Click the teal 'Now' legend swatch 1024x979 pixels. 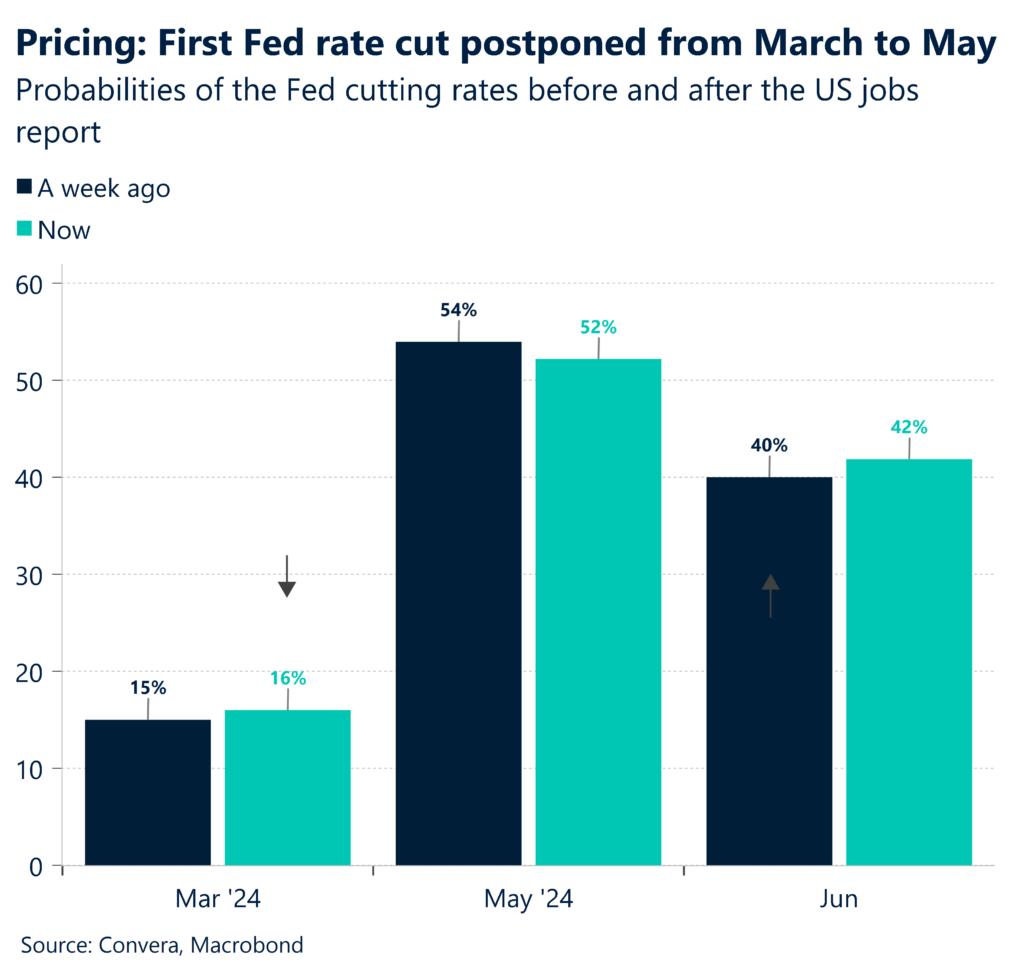pyautogui.click(x=25, y=230)
